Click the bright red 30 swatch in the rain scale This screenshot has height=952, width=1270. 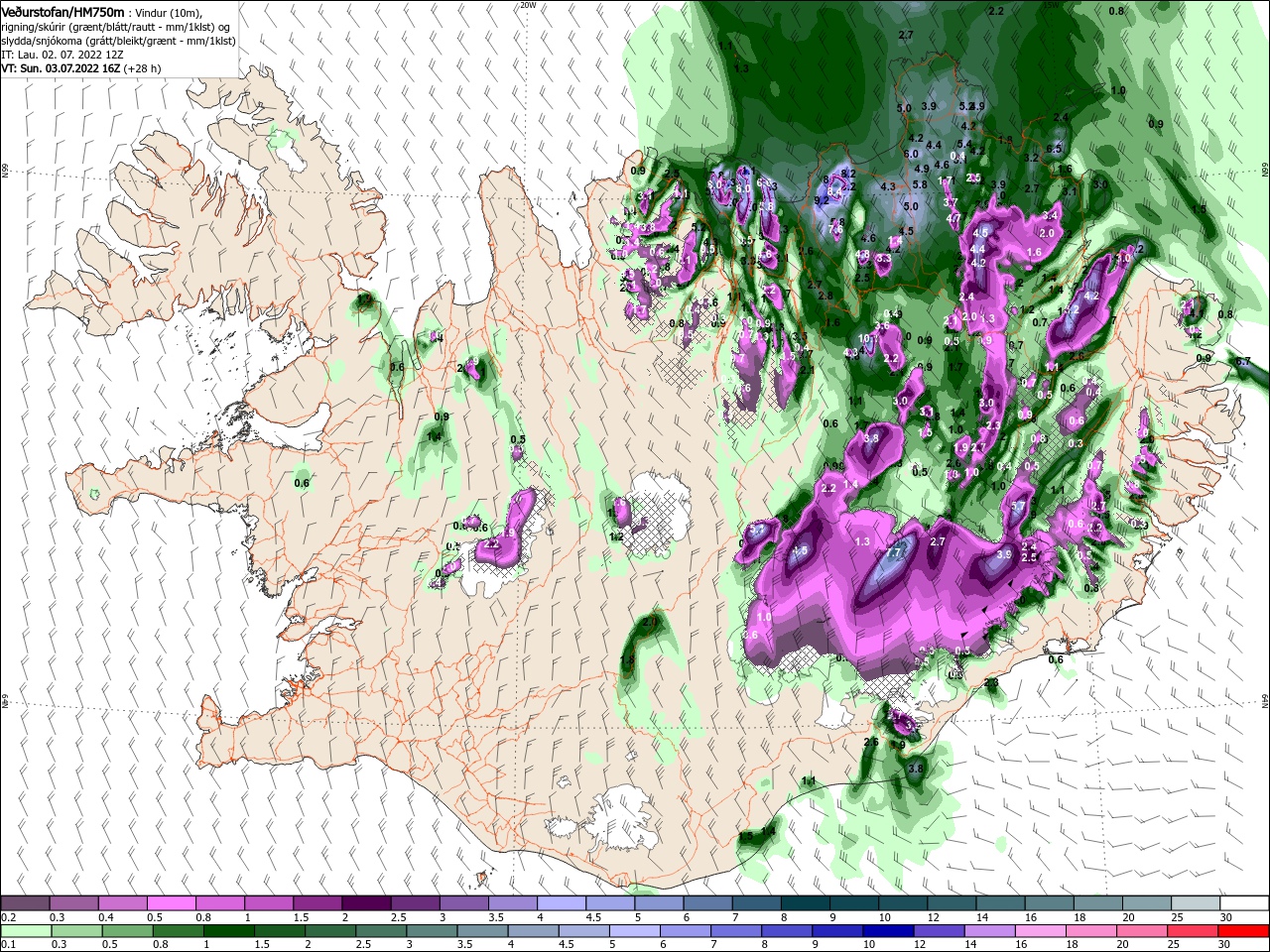pyautogui.click(x=1243, y=932)
